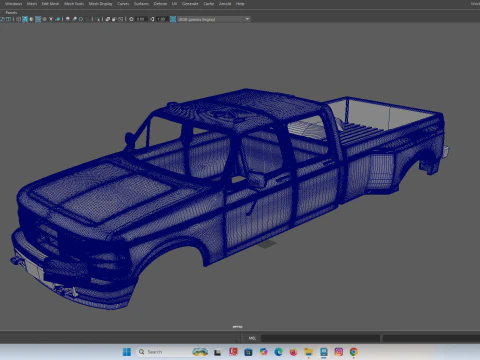Open the Surfaces menu

click(x=141, y=4)
